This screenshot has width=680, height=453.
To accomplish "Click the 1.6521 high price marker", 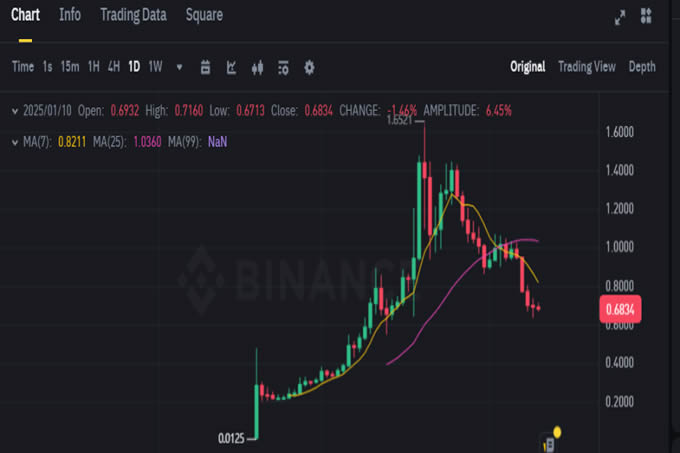I will [x=402, y=119].
